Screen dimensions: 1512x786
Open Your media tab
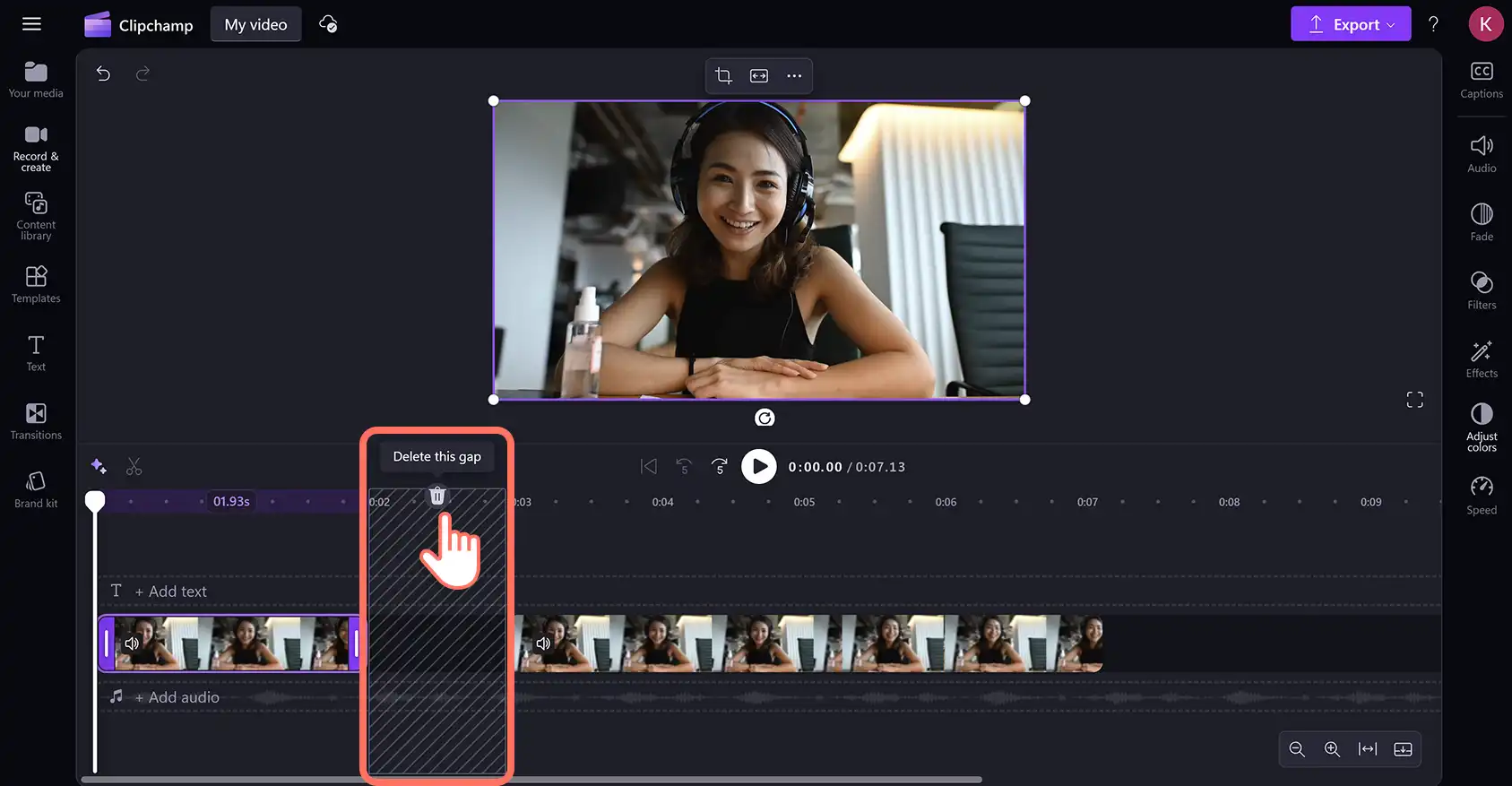tap(36, 80)
